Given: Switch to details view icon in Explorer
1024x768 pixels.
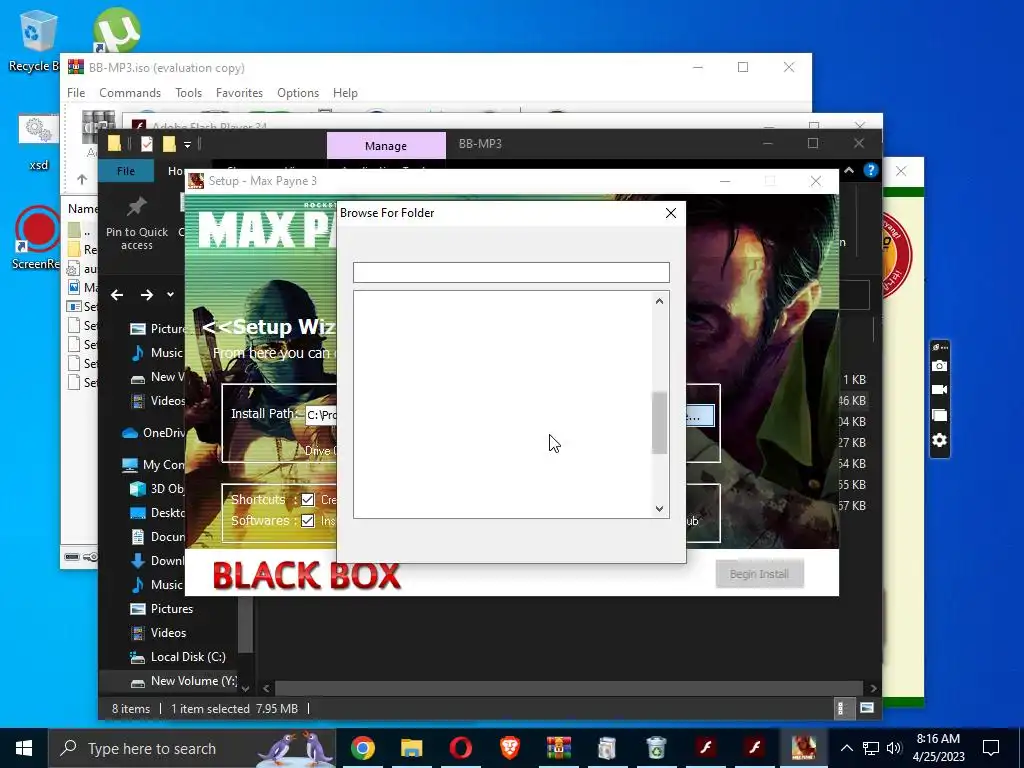Looking at the screenshot, I should 842,708.
